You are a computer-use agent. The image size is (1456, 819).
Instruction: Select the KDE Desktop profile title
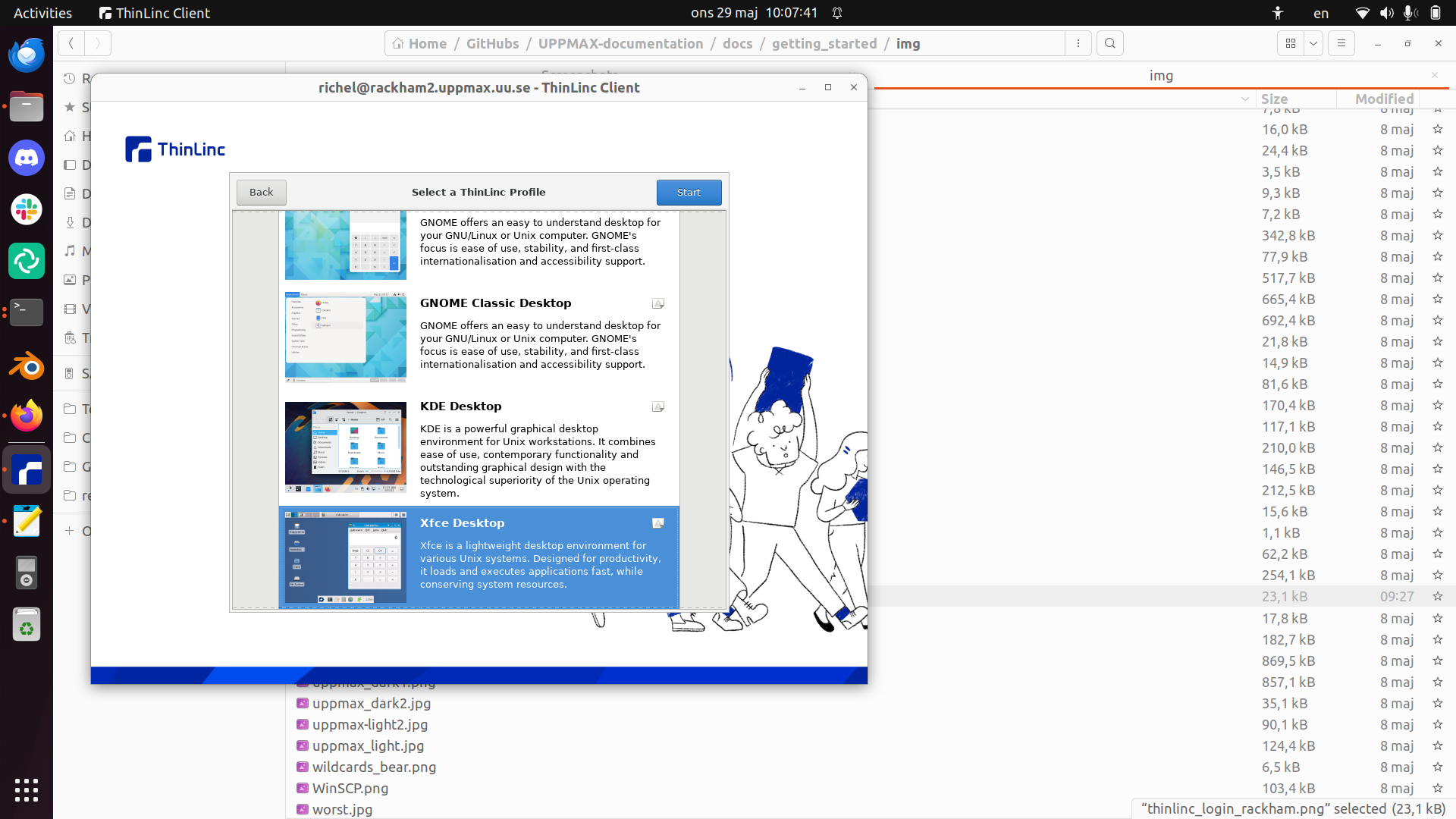click(x=460, y=406)
